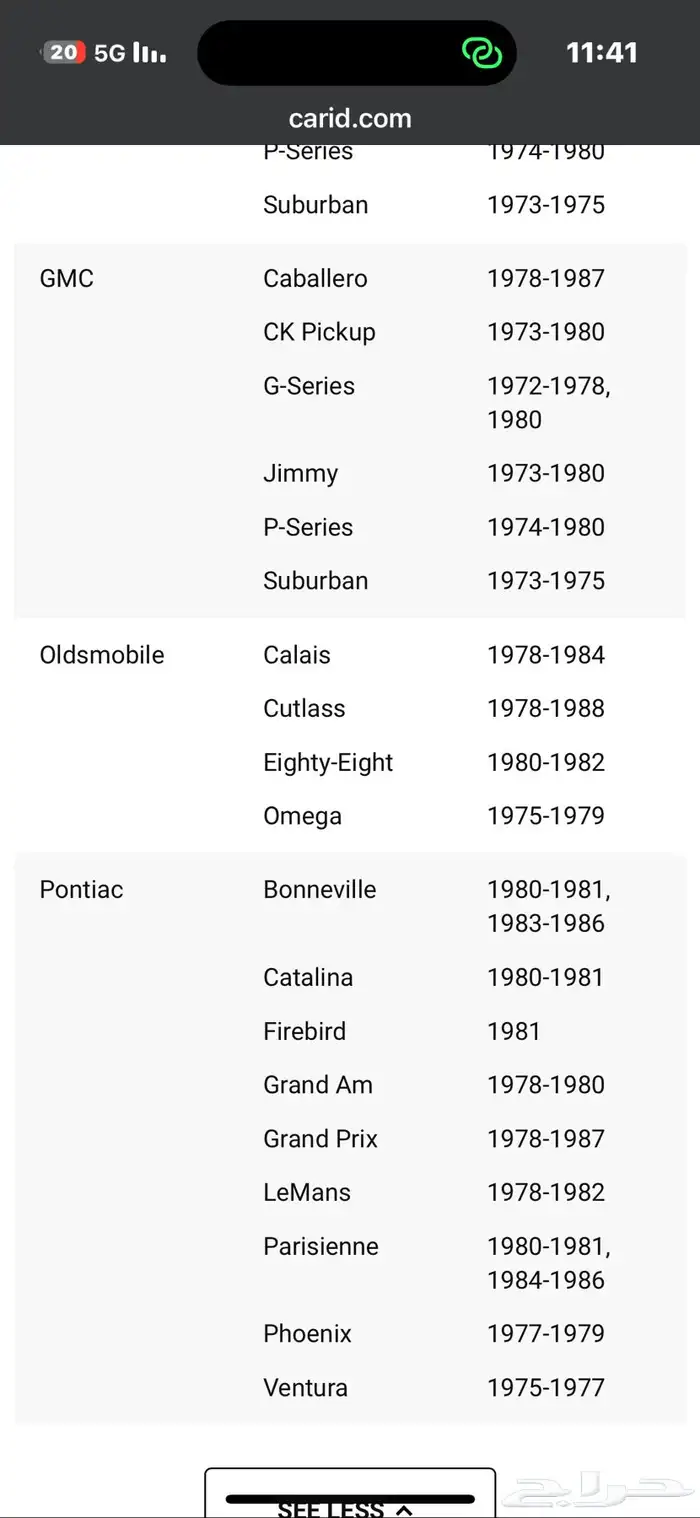
Task: Tap the carid.com address bar
Action: click(x=350, y=118)
